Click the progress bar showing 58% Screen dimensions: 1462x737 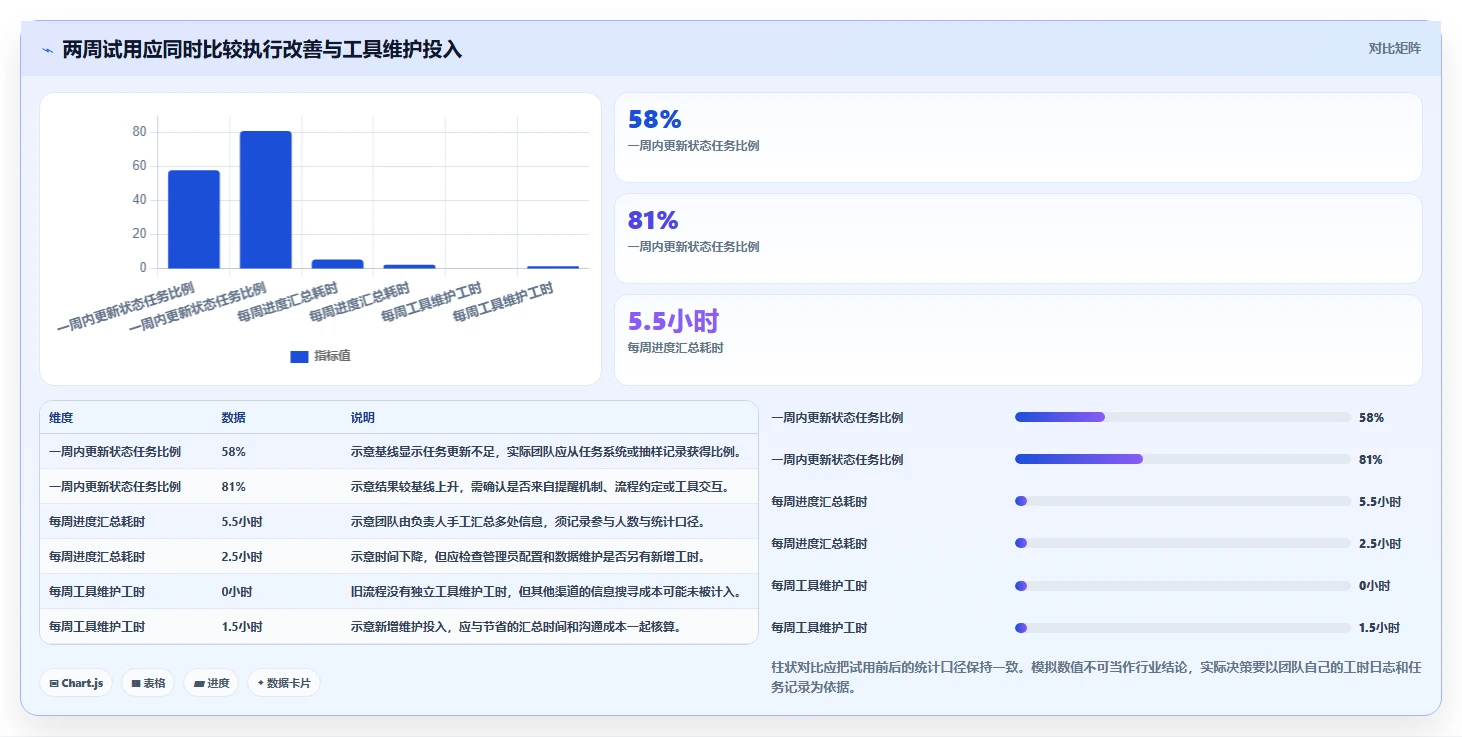tap(1182, 417)
